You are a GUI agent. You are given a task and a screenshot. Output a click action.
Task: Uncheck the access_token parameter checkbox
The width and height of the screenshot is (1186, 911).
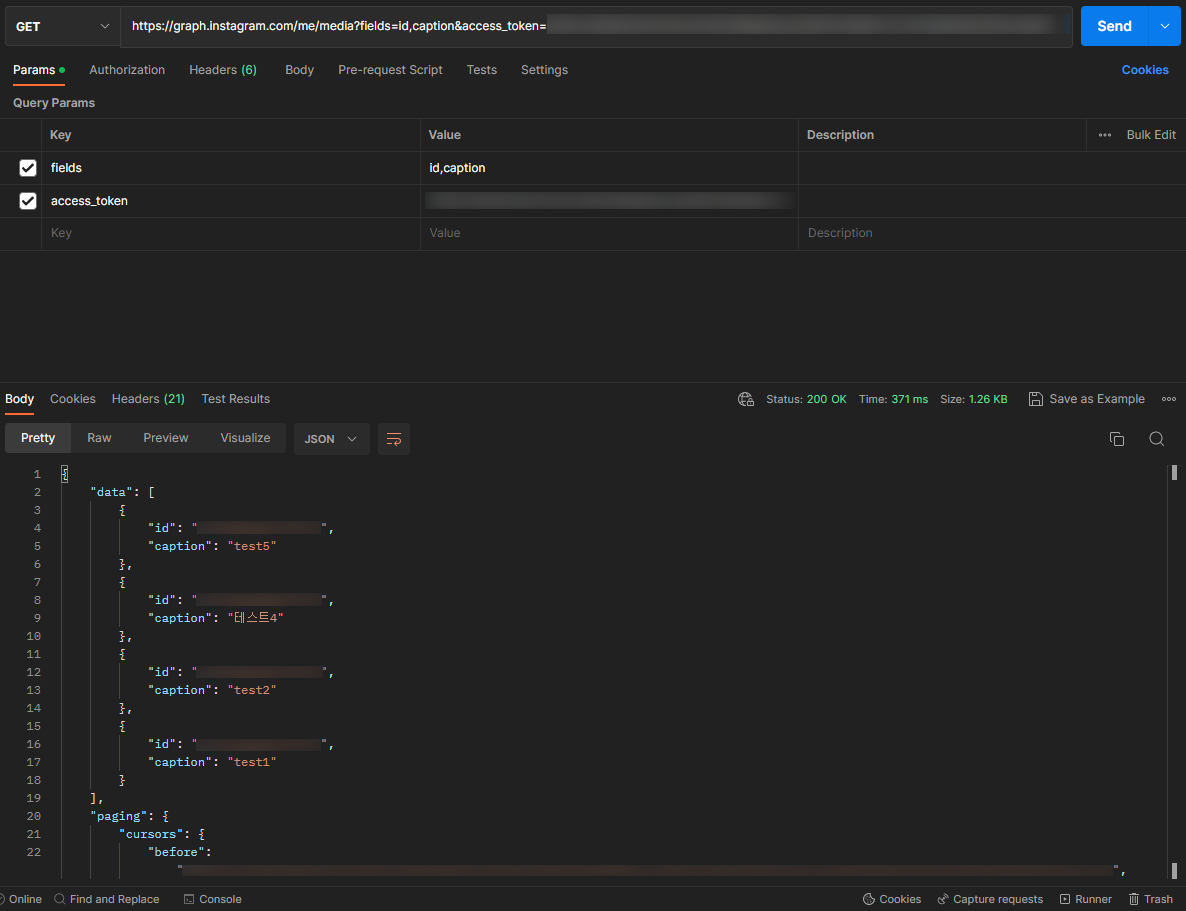click(x=28, y=201)
